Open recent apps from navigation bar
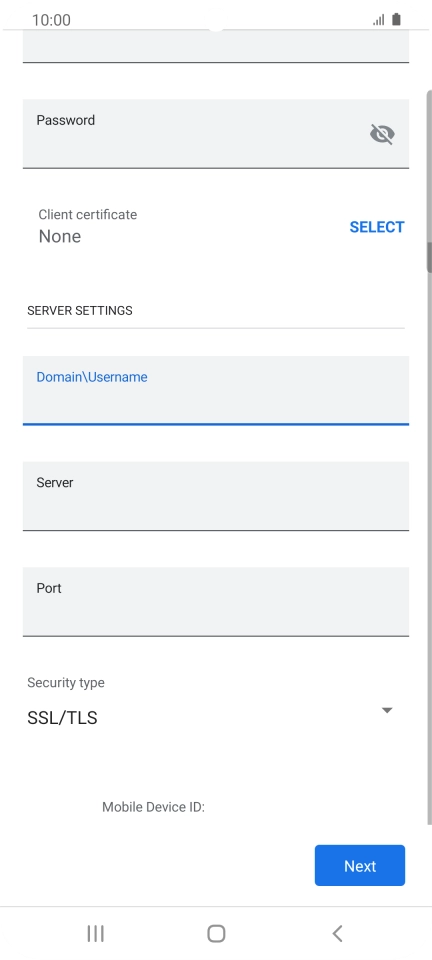The image size is (432, 960). [95, 934]
